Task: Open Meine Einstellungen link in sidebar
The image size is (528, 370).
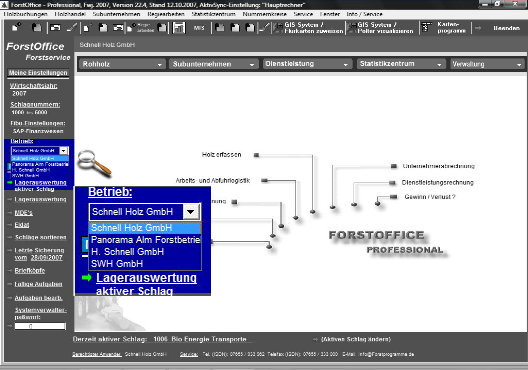Action: point(38,73)
